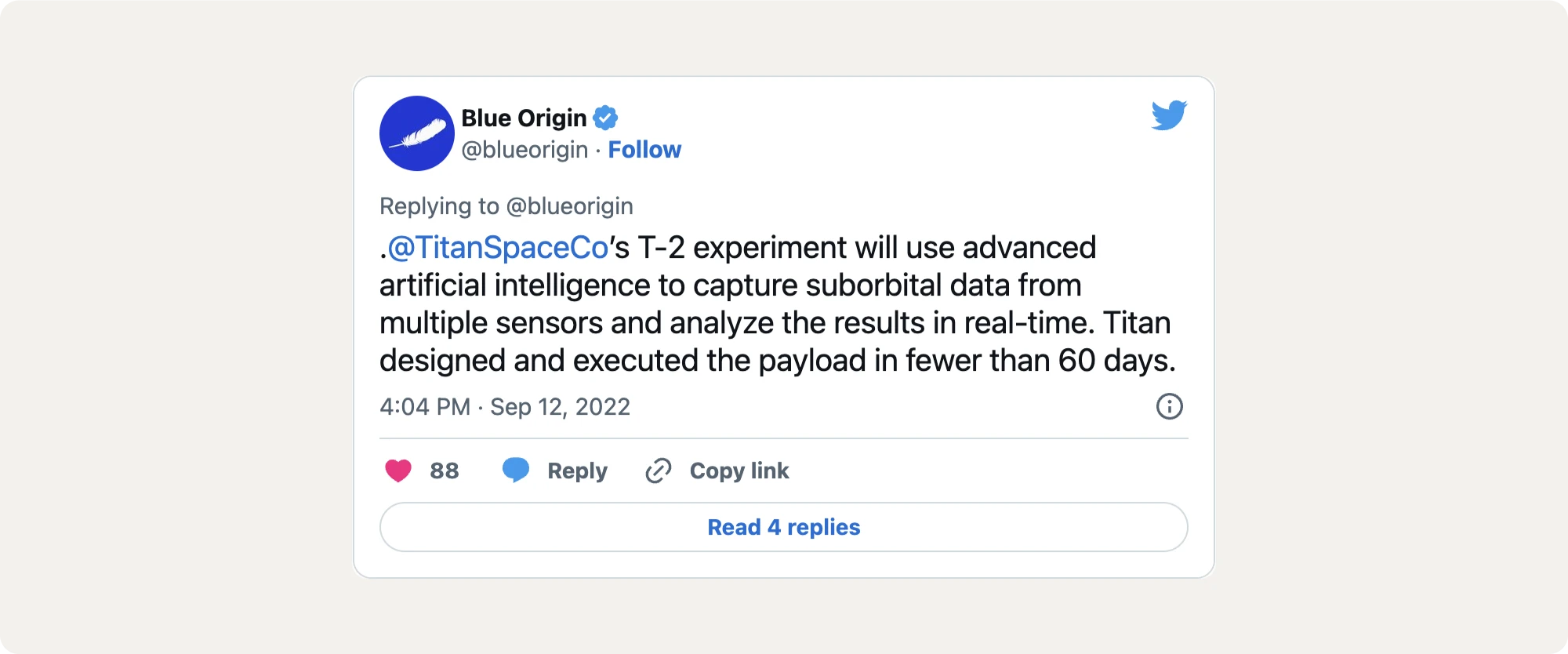Viewport: 1568px width, 654px height.
Task: Click the blue reply speech bubble icon
Action: coord(516,470)
